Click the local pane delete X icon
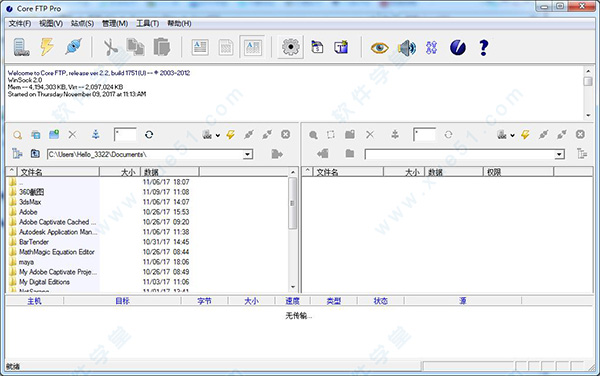 (72, 135)
